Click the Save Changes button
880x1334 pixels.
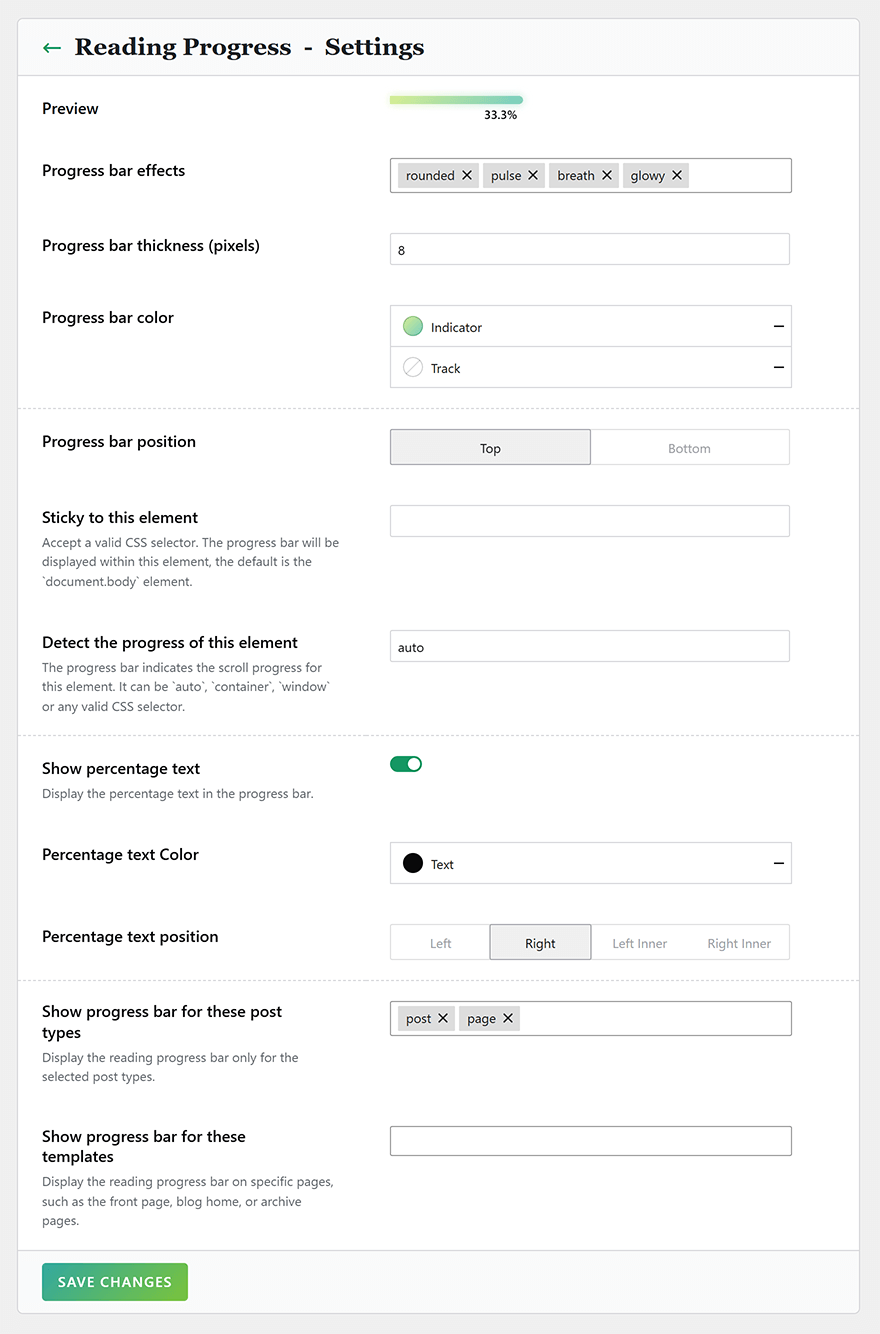click(x=115, y=1282)
